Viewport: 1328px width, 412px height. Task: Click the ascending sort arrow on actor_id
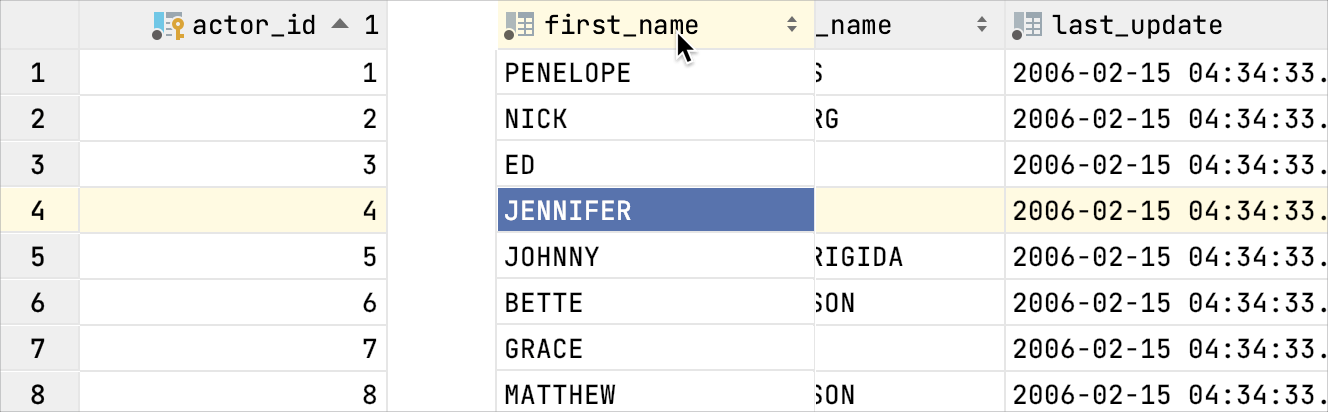(x=341, y=25)
